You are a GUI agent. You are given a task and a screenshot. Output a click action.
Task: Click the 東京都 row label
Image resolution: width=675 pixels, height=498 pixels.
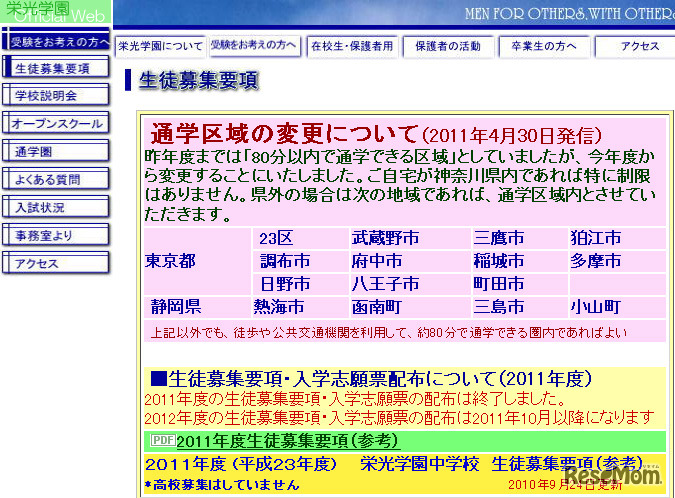(170, 261)
